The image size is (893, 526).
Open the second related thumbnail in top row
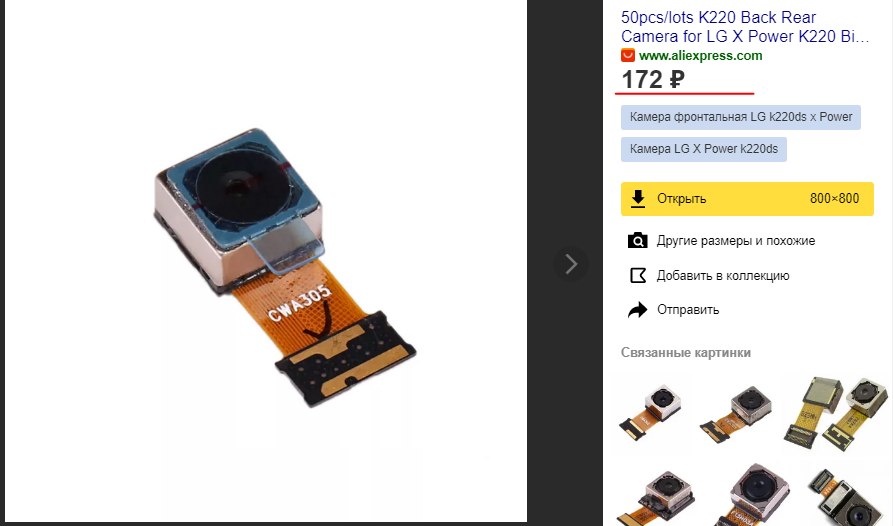click(736, 413)
